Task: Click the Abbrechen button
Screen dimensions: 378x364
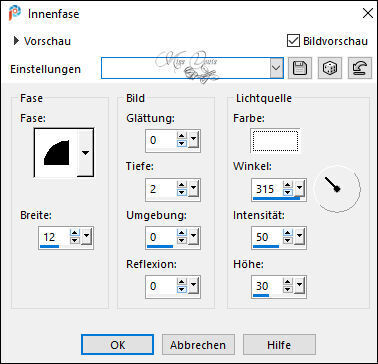Action: click(x=198, y=345)
